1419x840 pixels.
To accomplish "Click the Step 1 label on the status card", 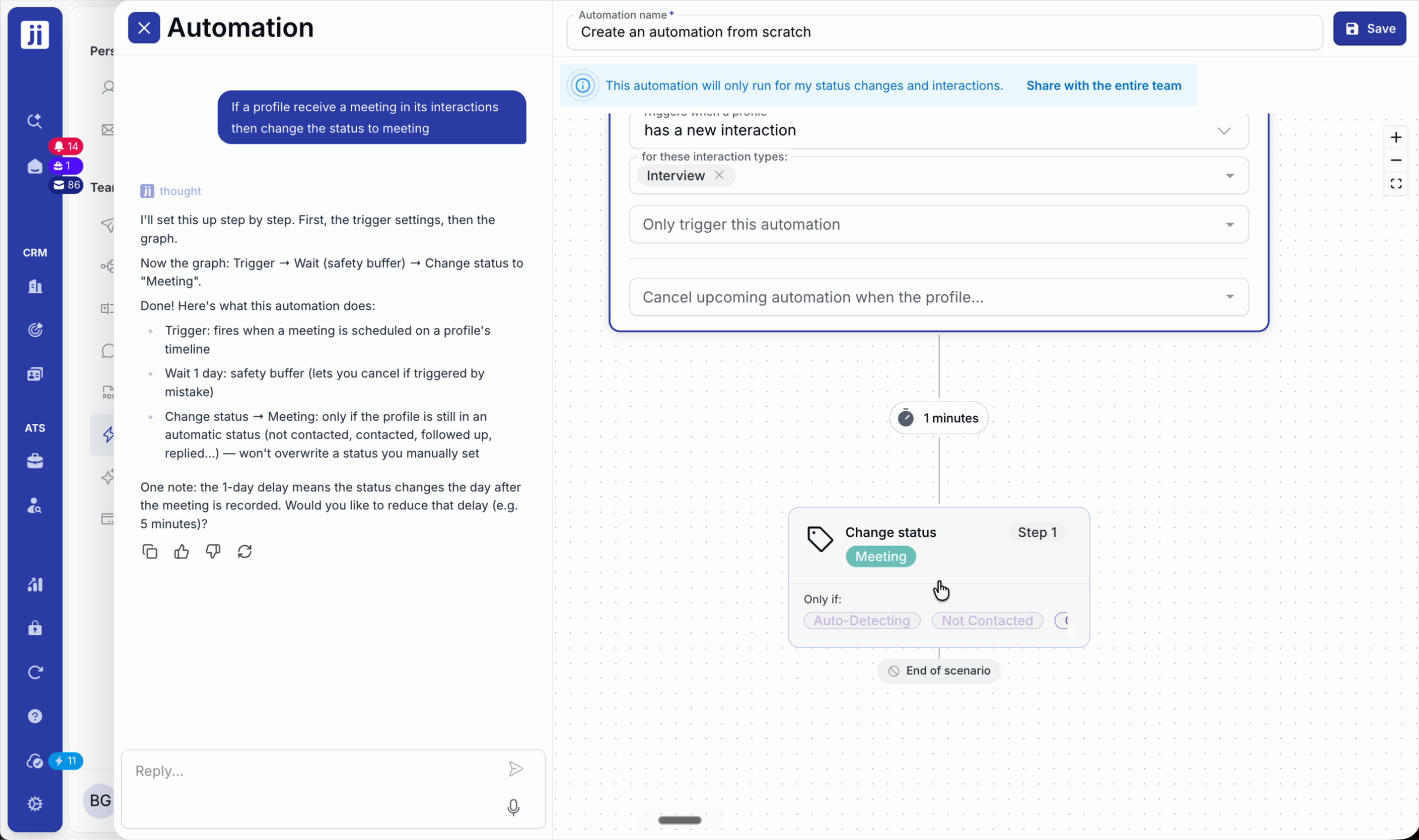I will click(x=1037, y=532).
